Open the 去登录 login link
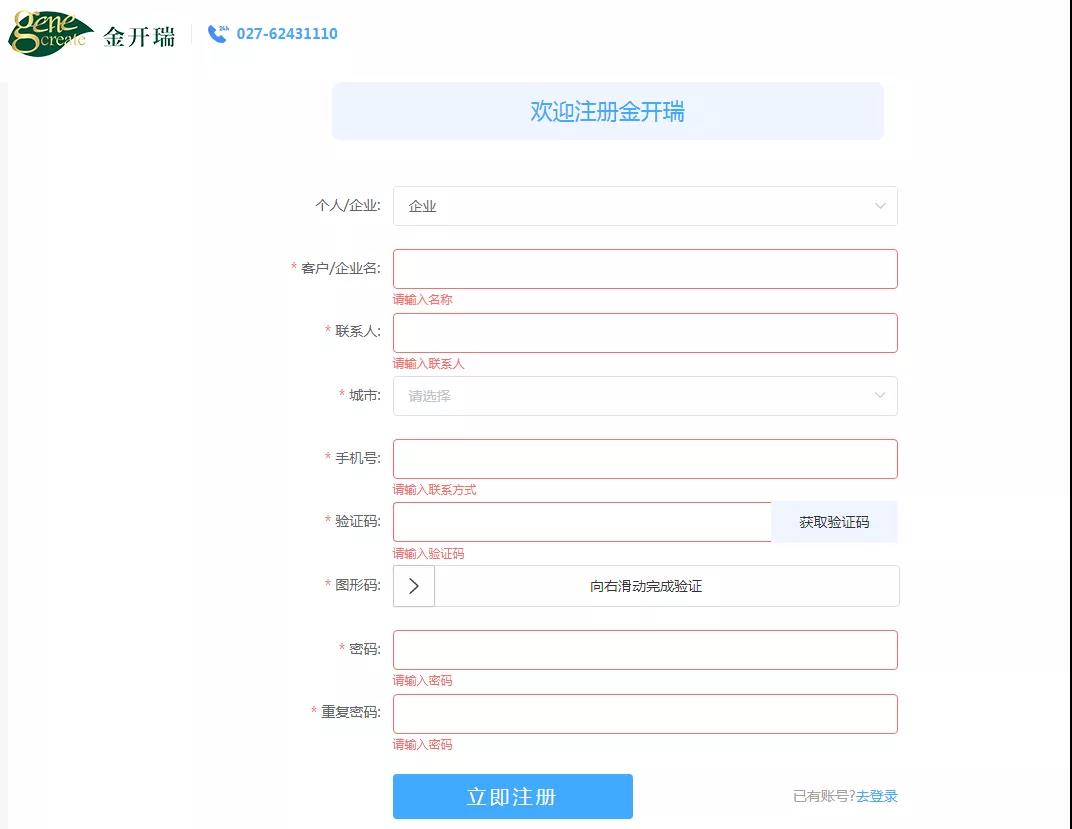1072x829 pixels. [875, 796]
